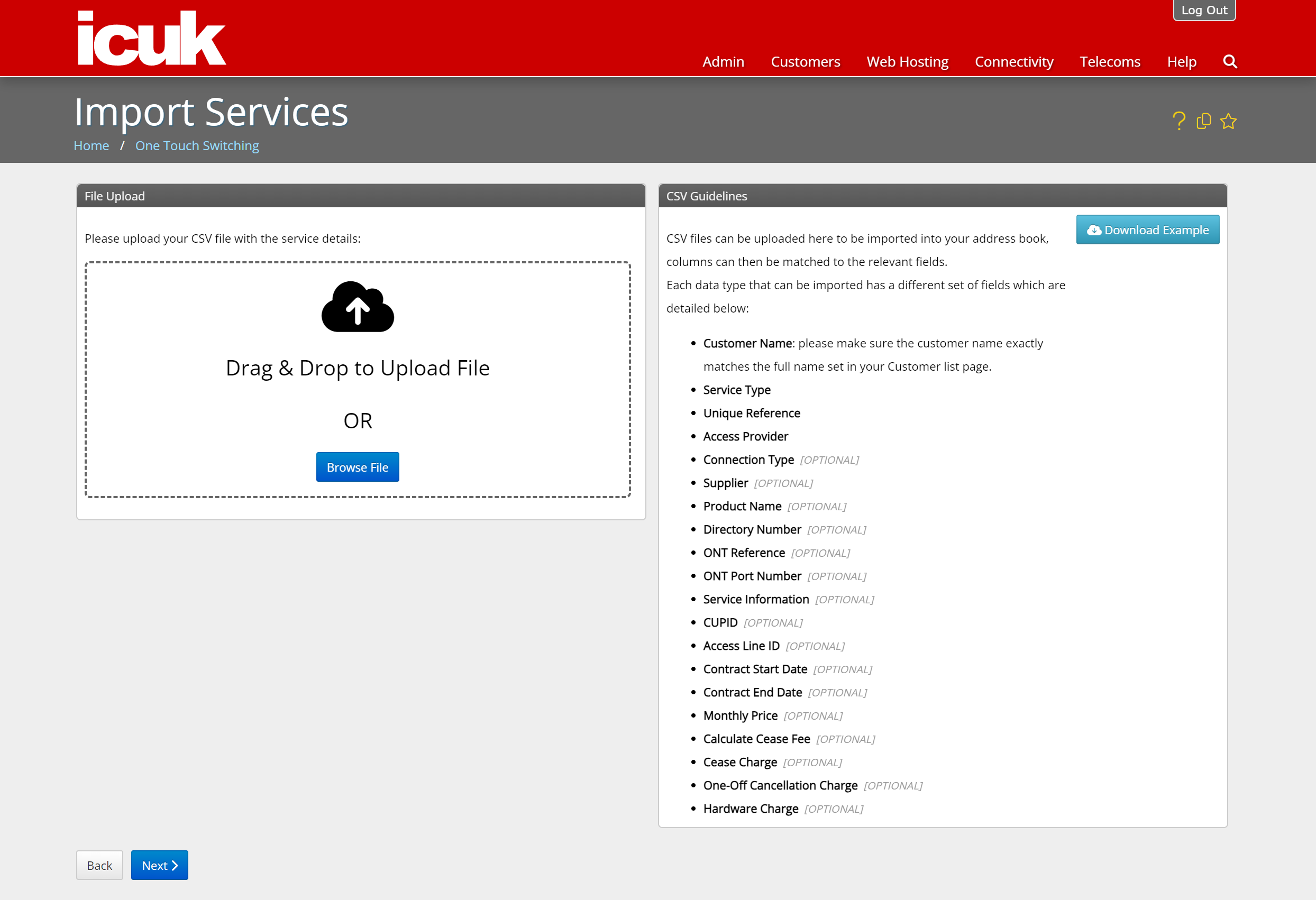Click the 'Unique Reference' list item
Screen dimensions: 1316x900
pos(752,412)
